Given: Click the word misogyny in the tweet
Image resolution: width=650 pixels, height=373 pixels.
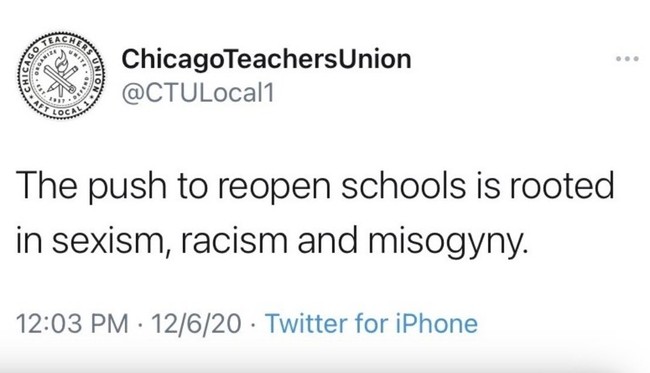Looking at the screenshot, I should tap(449, 241).
